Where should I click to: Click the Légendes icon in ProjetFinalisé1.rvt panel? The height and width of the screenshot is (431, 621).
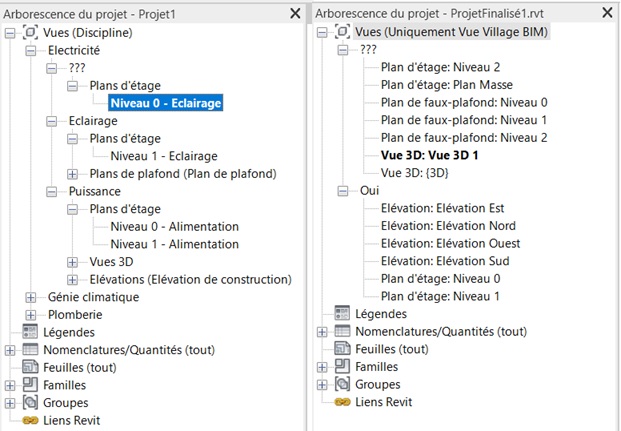(343, 313)
